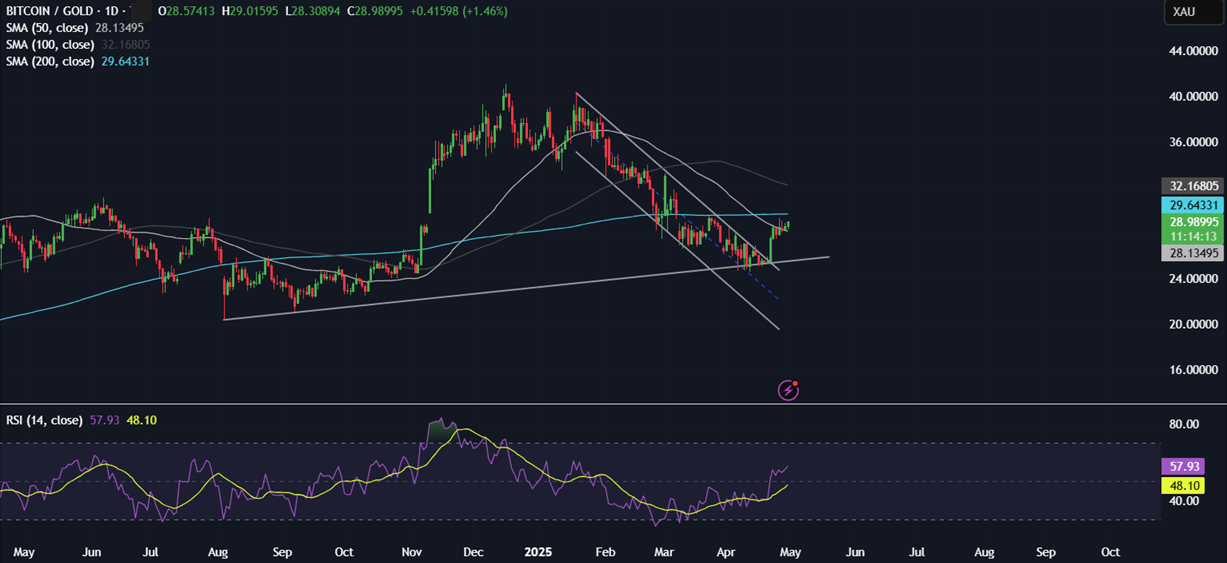
Task: Click the pink lightning bolt events icon
Action: (788, 390)
